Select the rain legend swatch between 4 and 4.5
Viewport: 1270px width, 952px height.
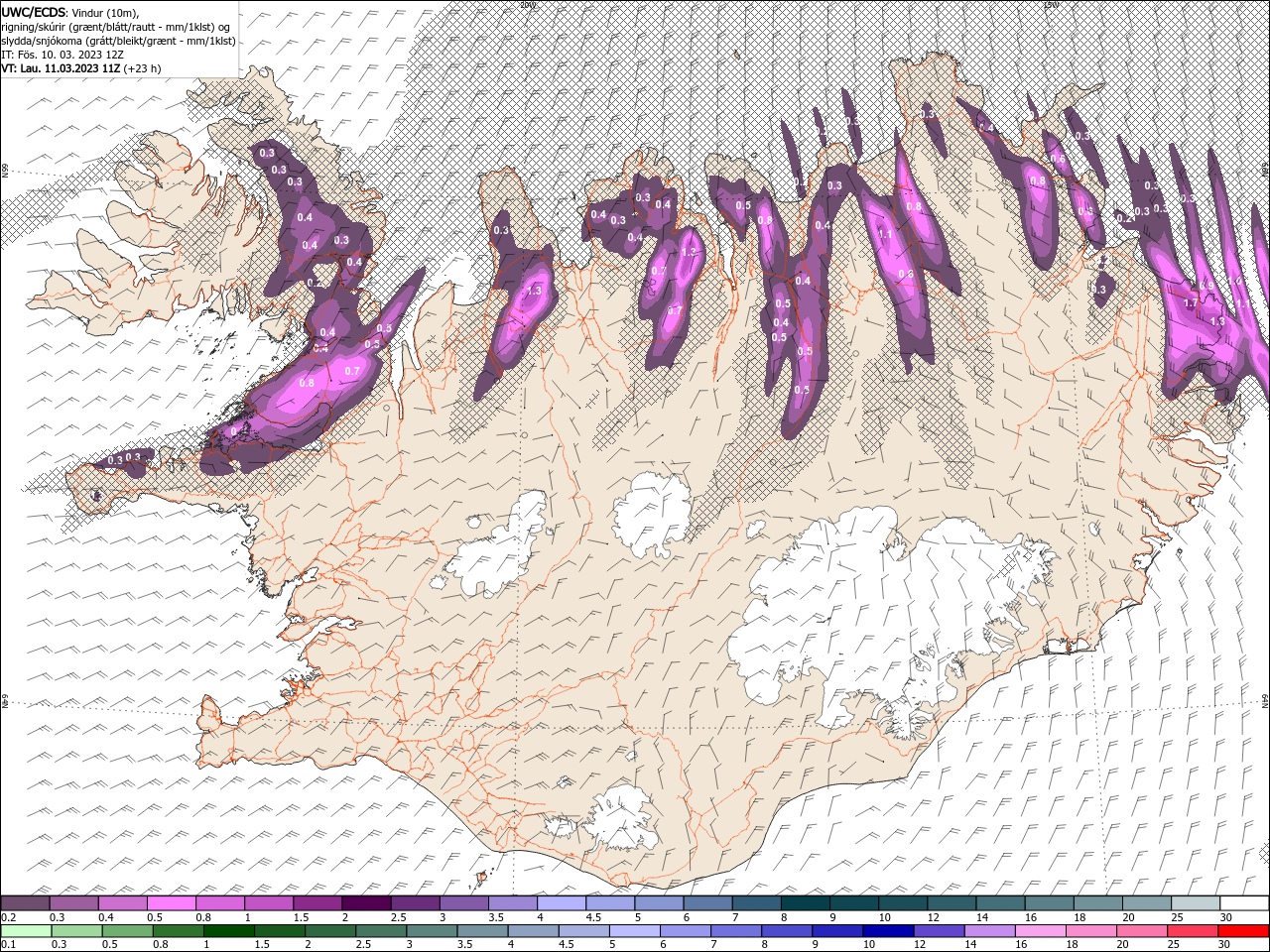[532, 930]
